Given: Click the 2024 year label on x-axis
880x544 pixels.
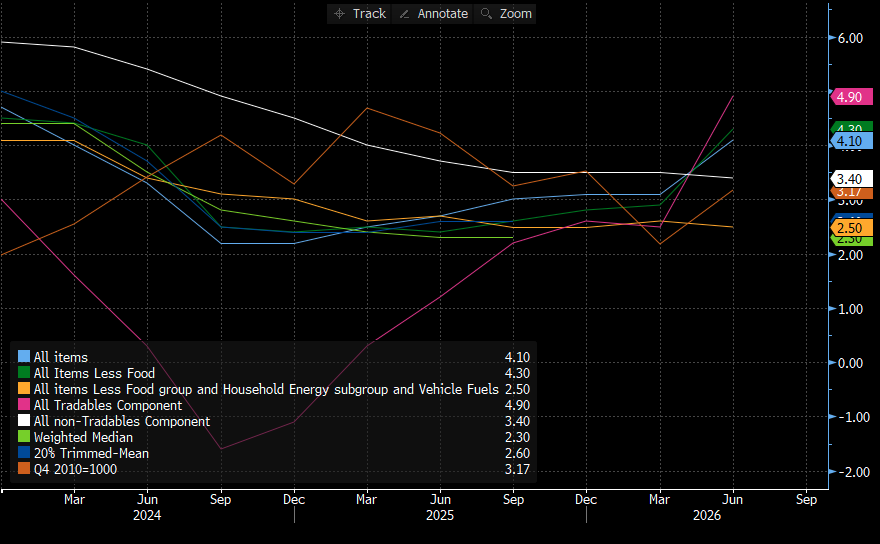Looking at the screenshot, I should click(147, 515).
